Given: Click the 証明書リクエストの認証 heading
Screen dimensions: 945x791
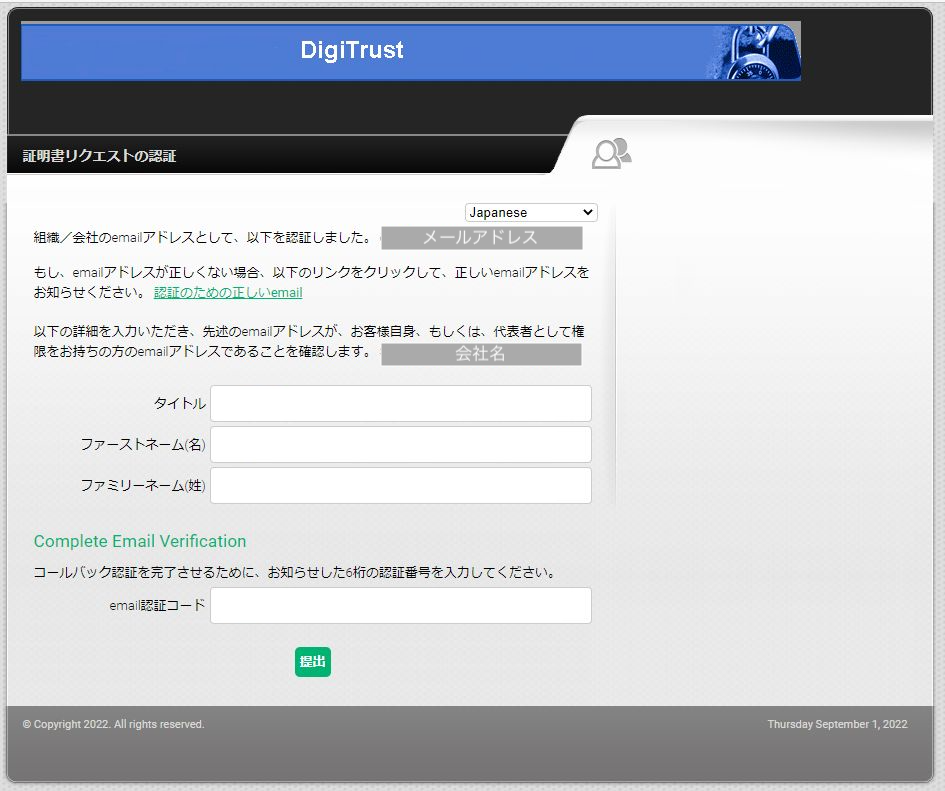Looking at the screenshot, I should (99, 156).
